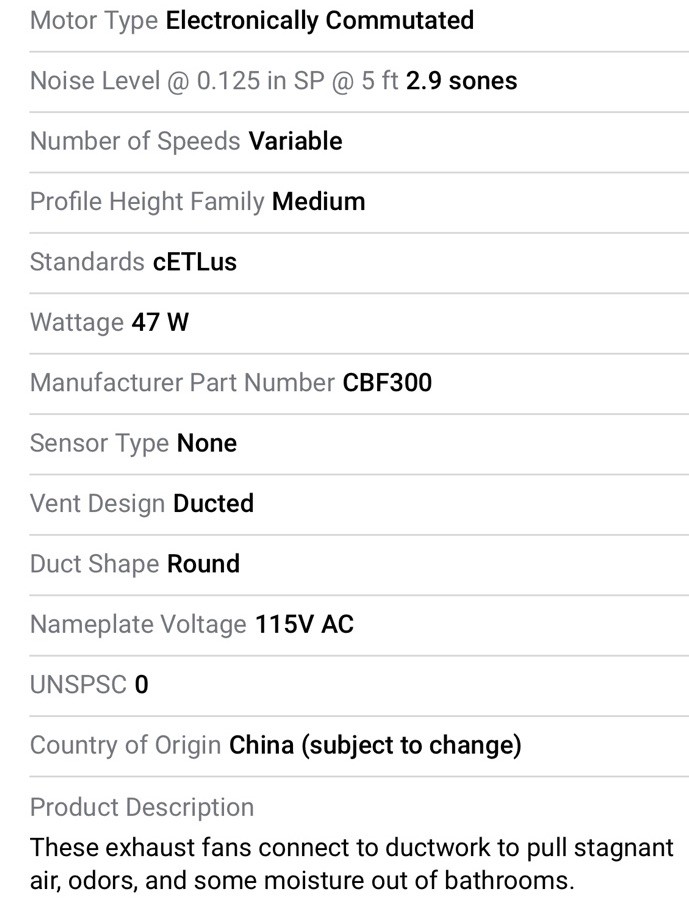Select the Motor Type Electronically Commutated row
This screenshot has width=689, height=902.
click(x=359, y=21)
